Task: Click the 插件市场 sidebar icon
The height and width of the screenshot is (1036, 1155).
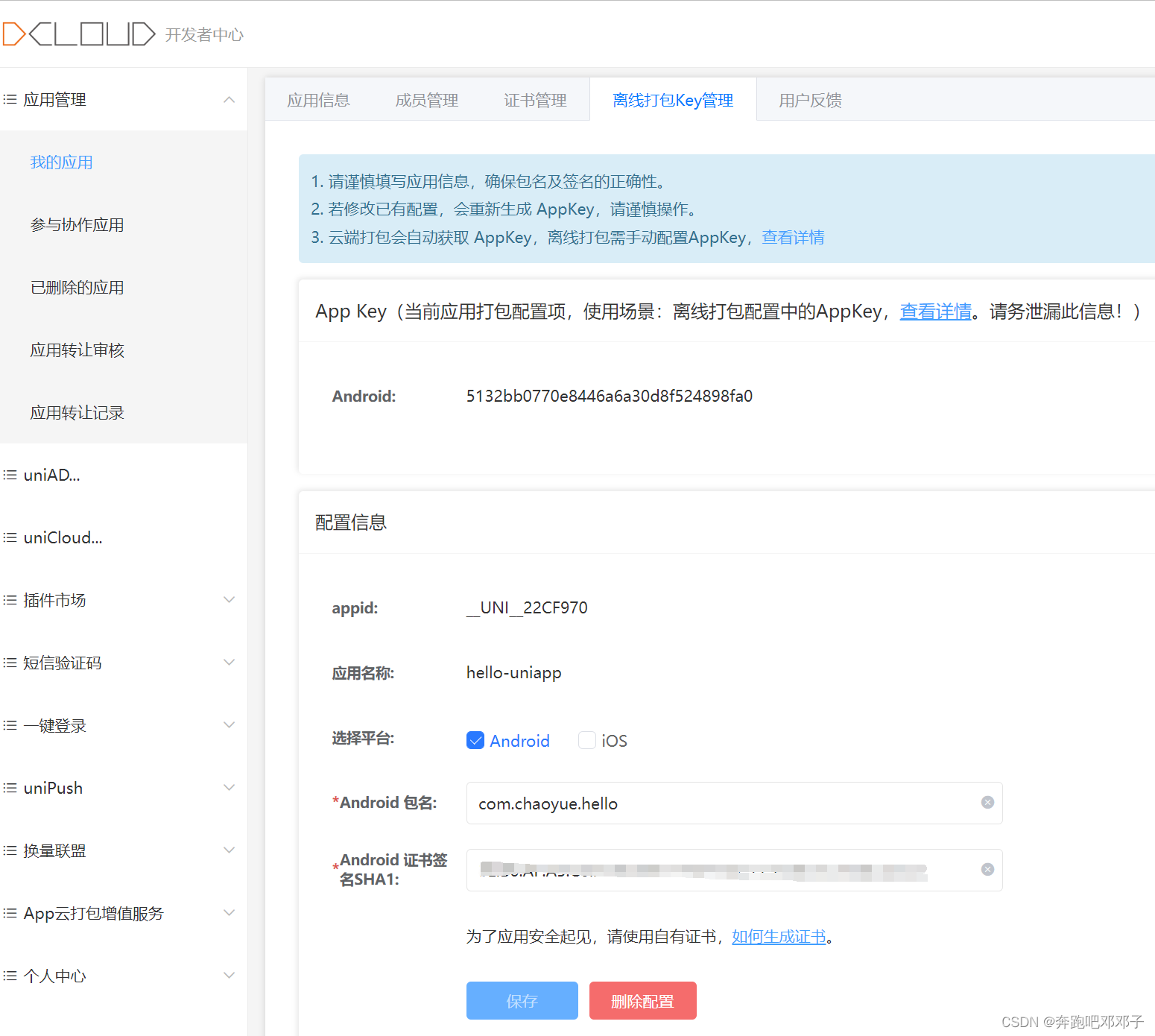Action: [x=10, y=599]
